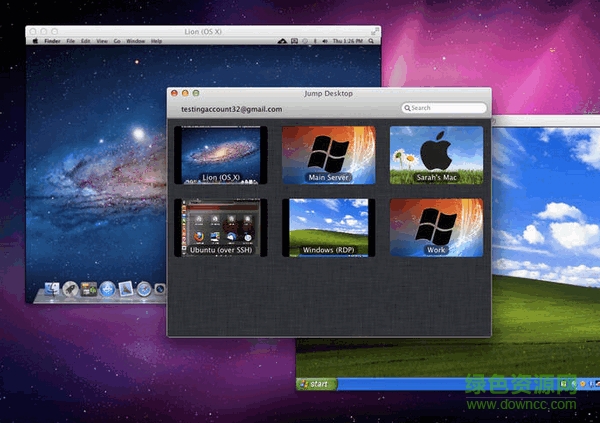
Task: Open Launchpad rocket icon in the dock
Action: pyautogui.click(x=70, y=289)
